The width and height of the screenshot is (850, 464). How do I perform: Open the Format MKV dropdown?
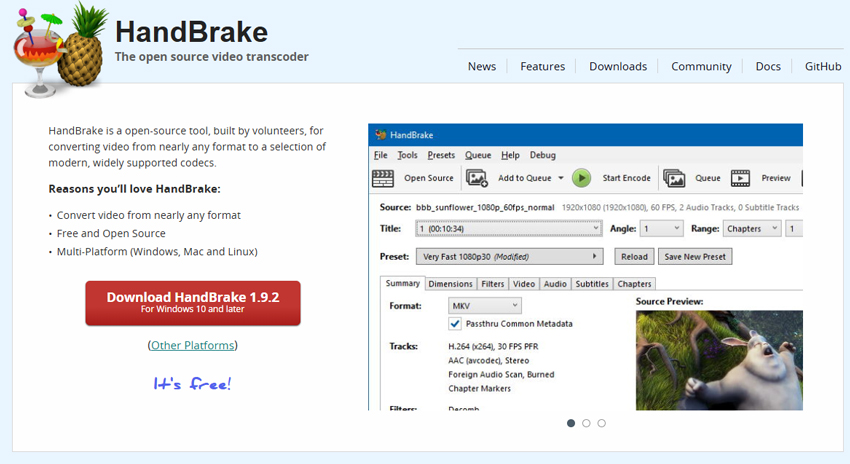coord(485,306)
